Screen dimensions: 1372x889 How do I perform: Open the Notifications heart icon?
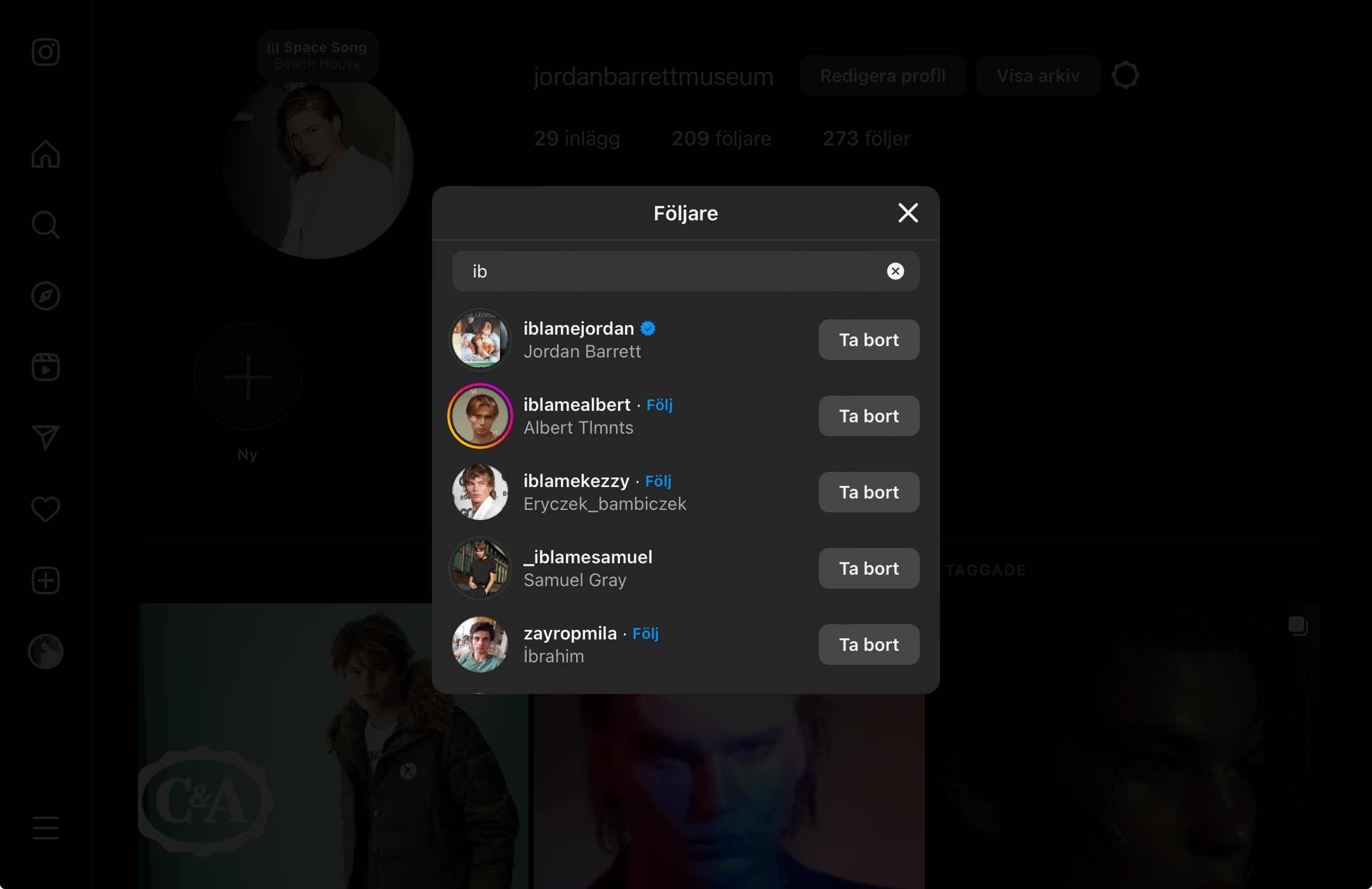pos(46,509)
